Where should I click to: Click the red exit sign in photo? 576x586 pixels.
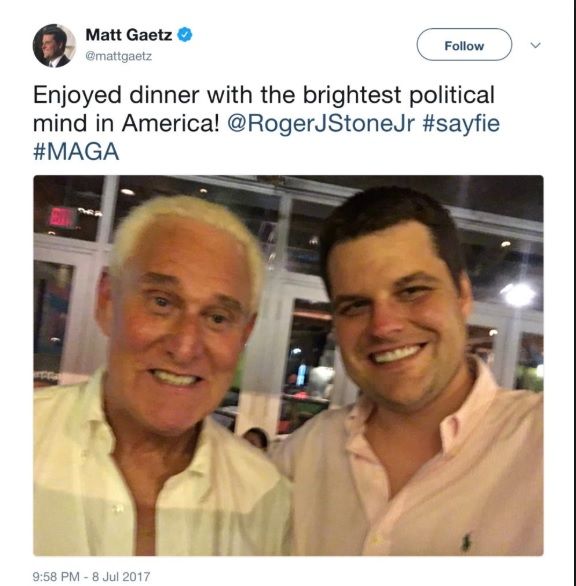[62, 217]
